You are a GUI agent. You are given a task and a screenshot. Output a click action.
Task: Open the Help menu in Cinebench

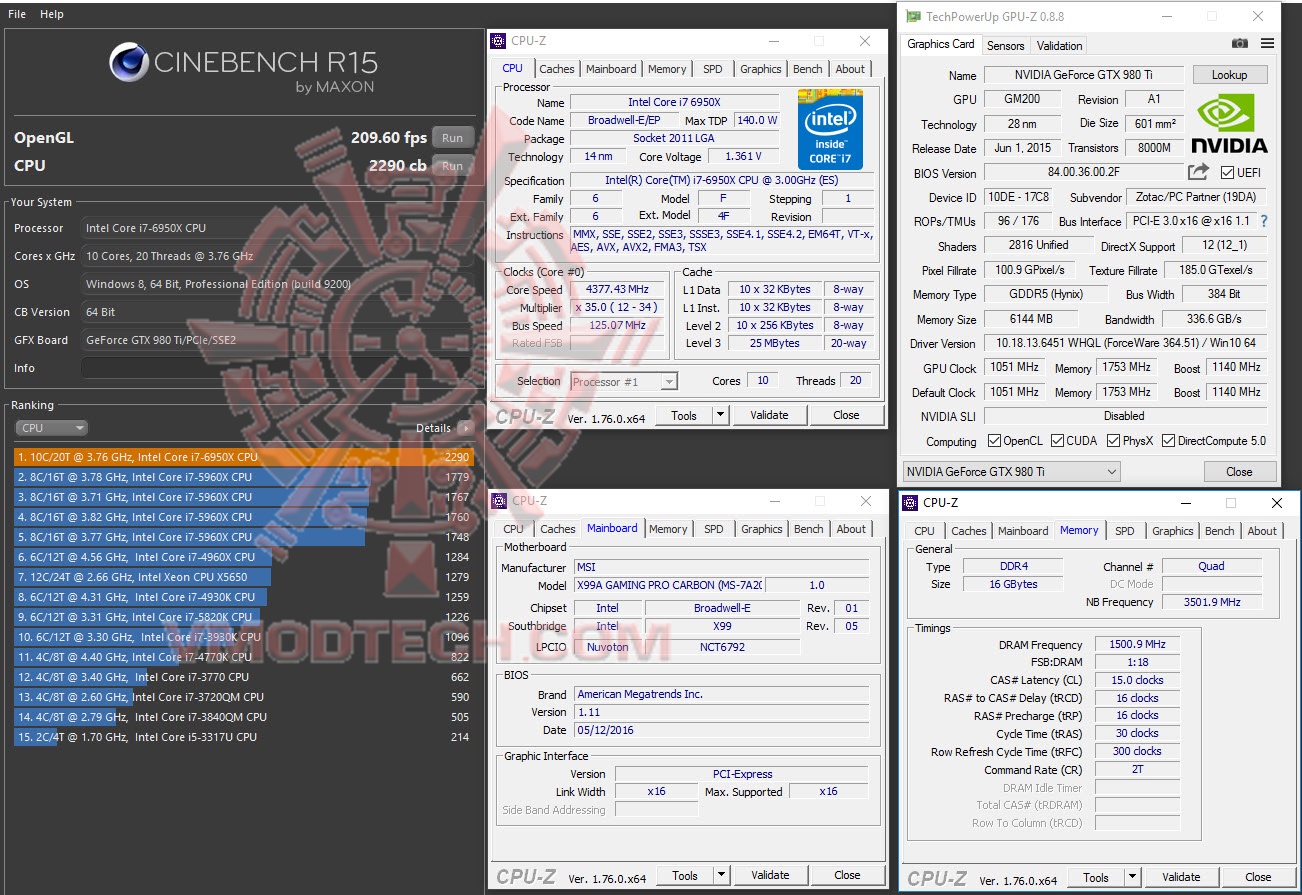click(x=52, y=15)
